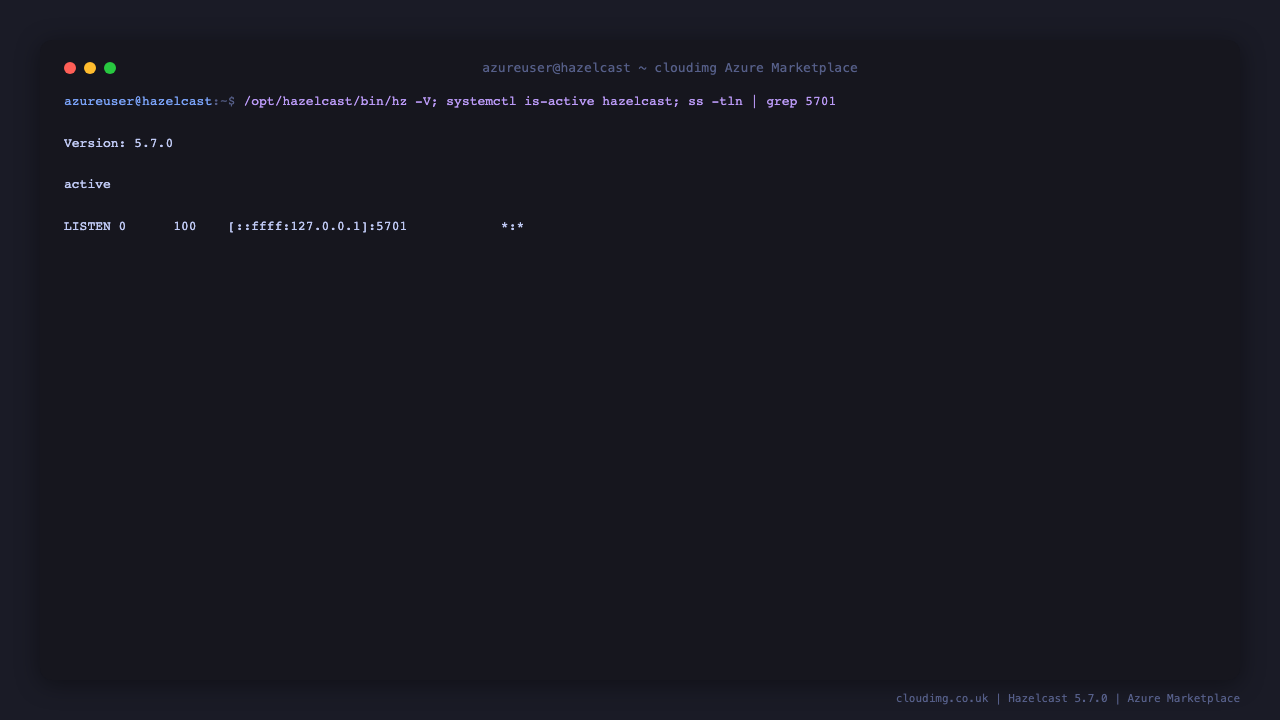
Task: Click the command text '/opt/hazelcast/bin/hz -V;'
Action: click(341, 101)
